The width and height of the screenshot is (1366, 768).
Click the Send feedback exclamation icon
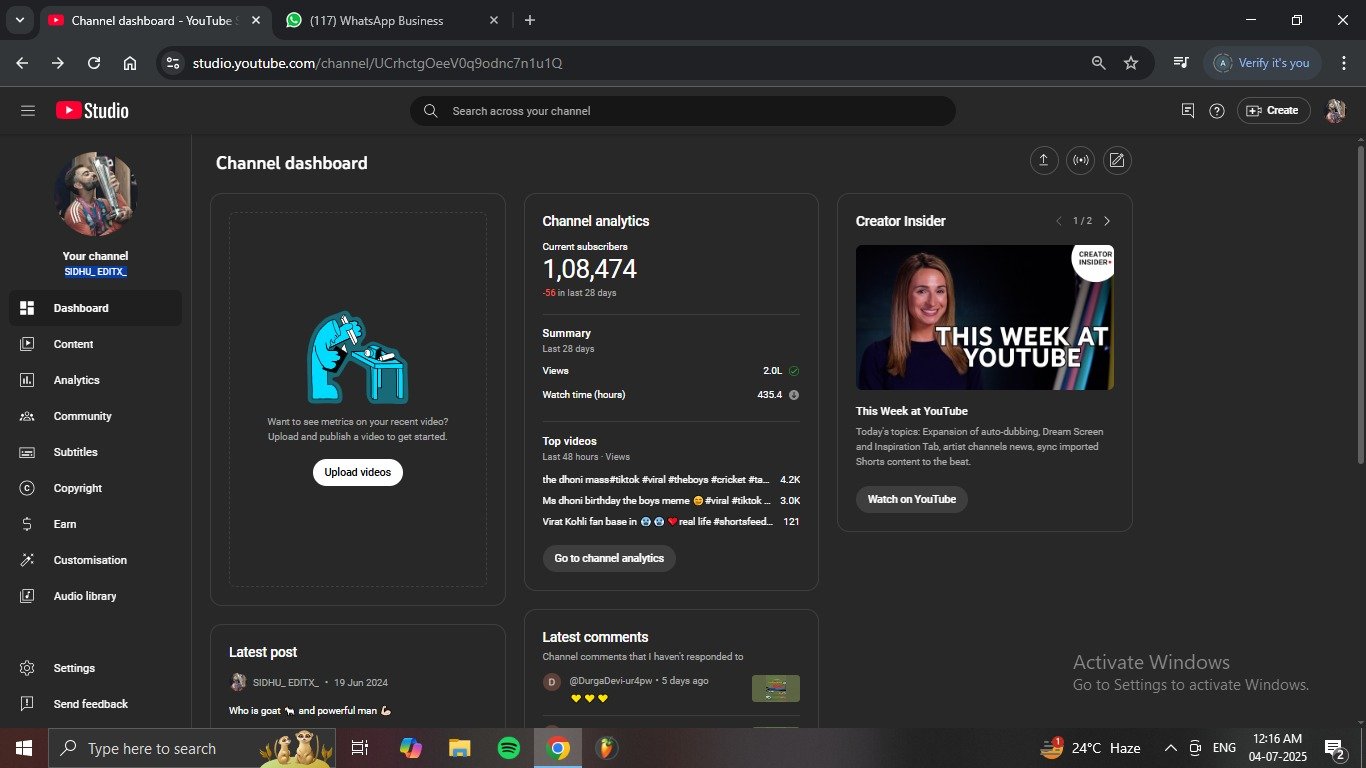27,704
